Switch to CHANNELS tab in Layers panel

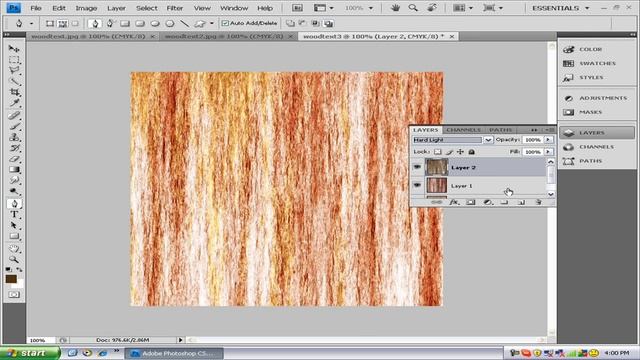pos(463,130)
